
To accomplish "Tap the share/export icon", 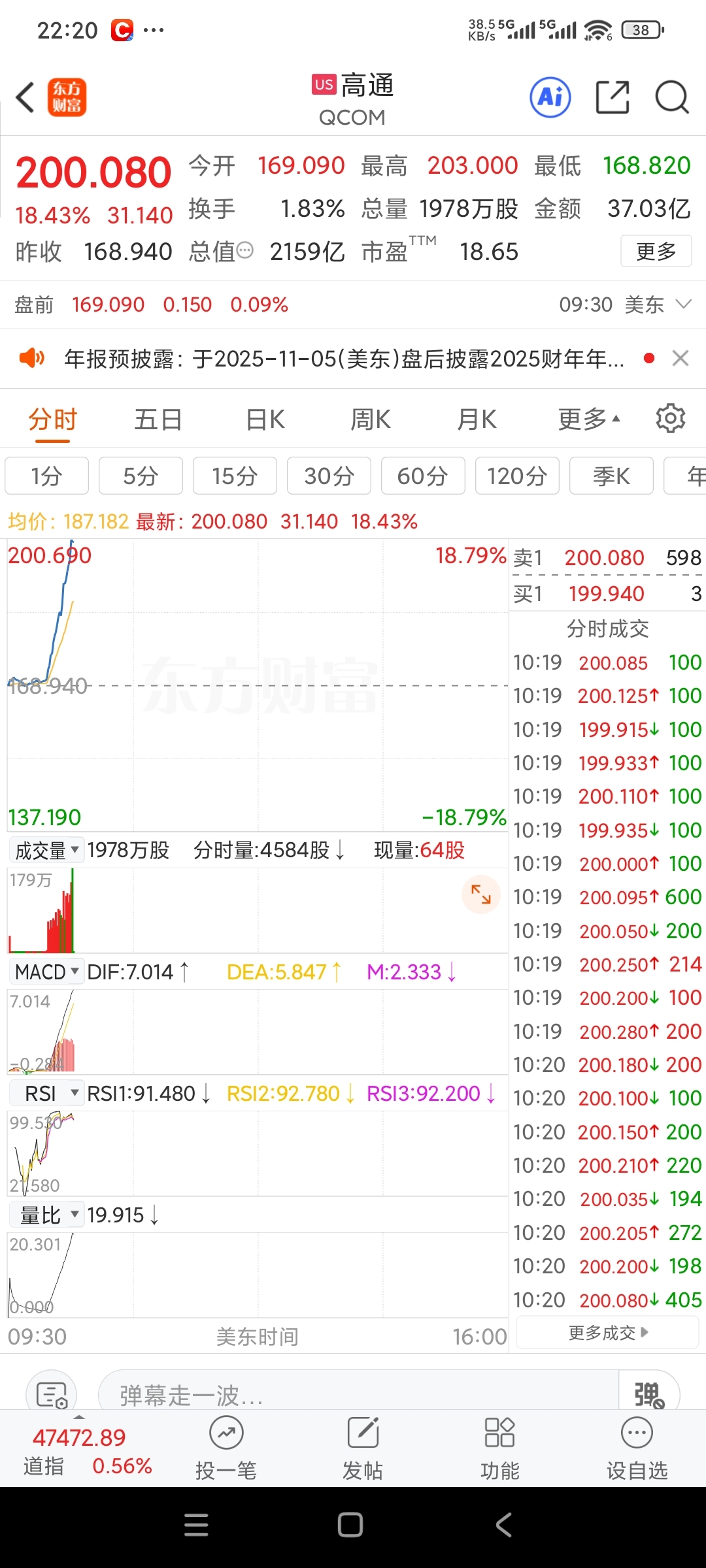I will coord(613,98).
